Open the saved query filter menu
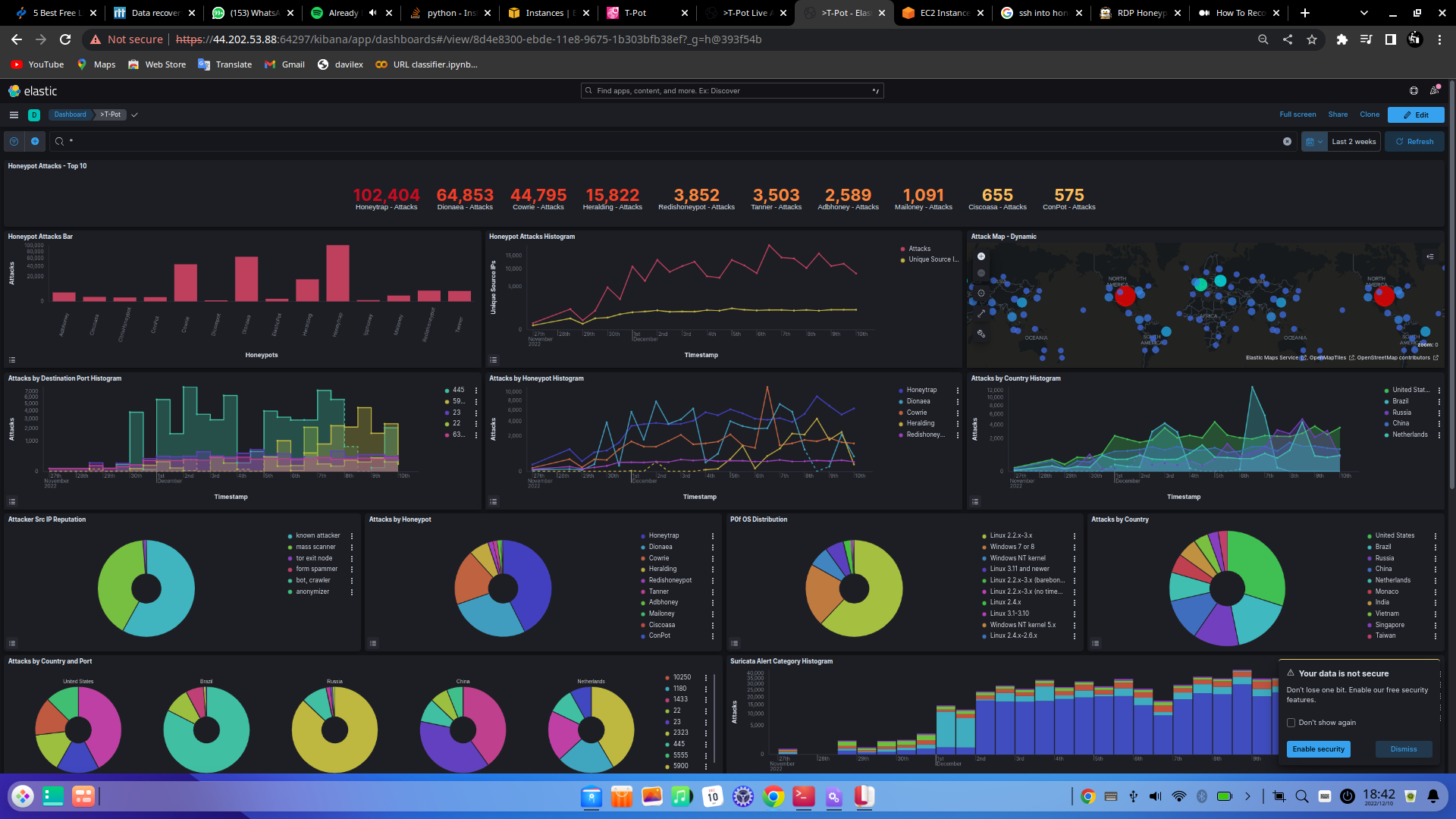The width and height of the screenshot is (1456, 819). coord(14,142)
